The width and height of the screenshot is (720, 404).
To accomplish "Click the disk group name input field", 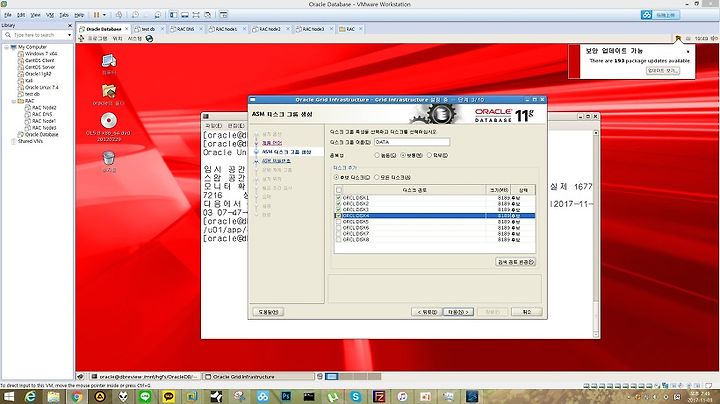I will pos(412,142).
